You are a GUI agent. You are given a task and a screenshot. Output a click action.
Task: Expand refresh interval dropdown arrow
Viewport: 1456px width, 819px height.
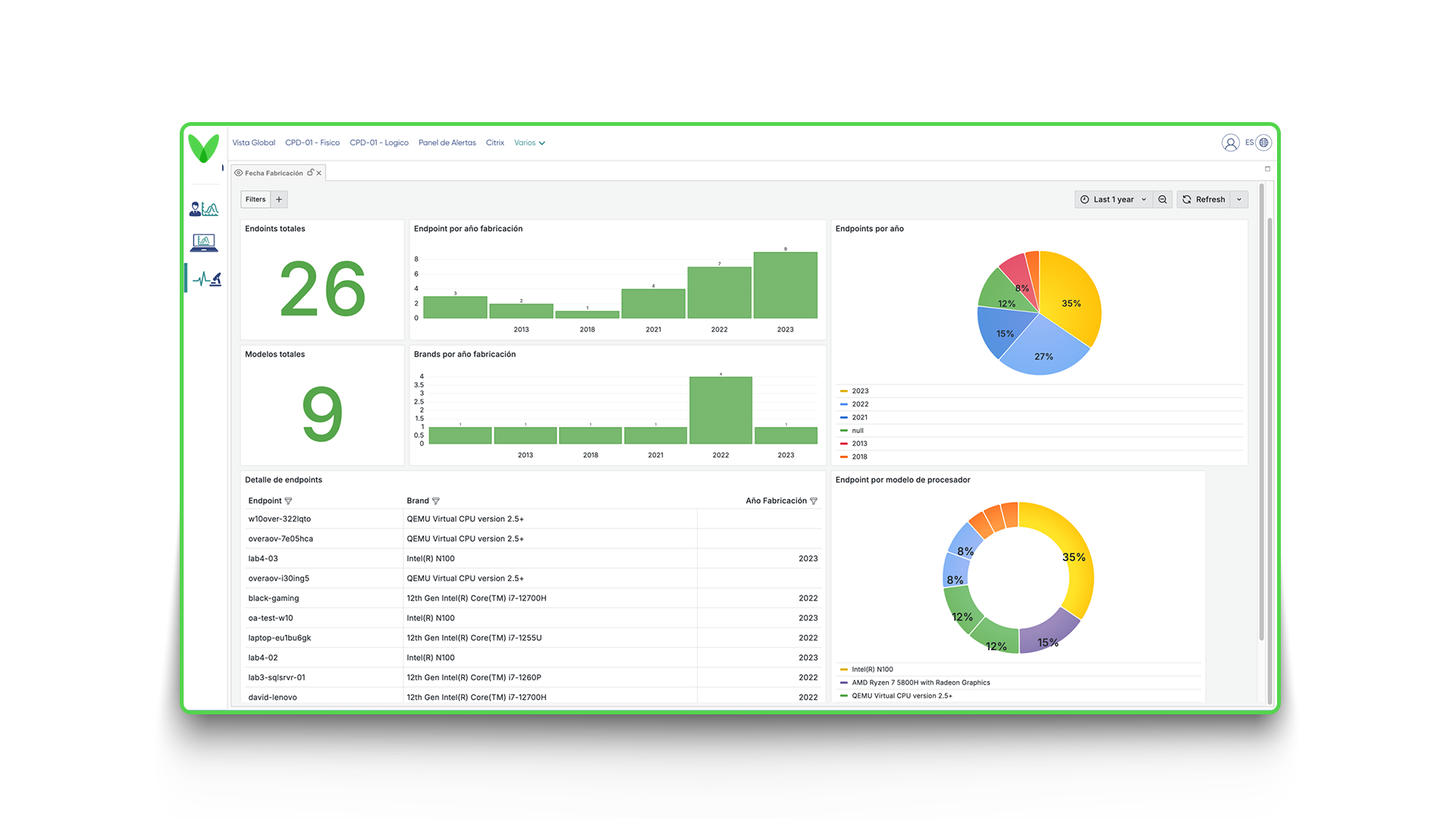[x=1239, y=199]
